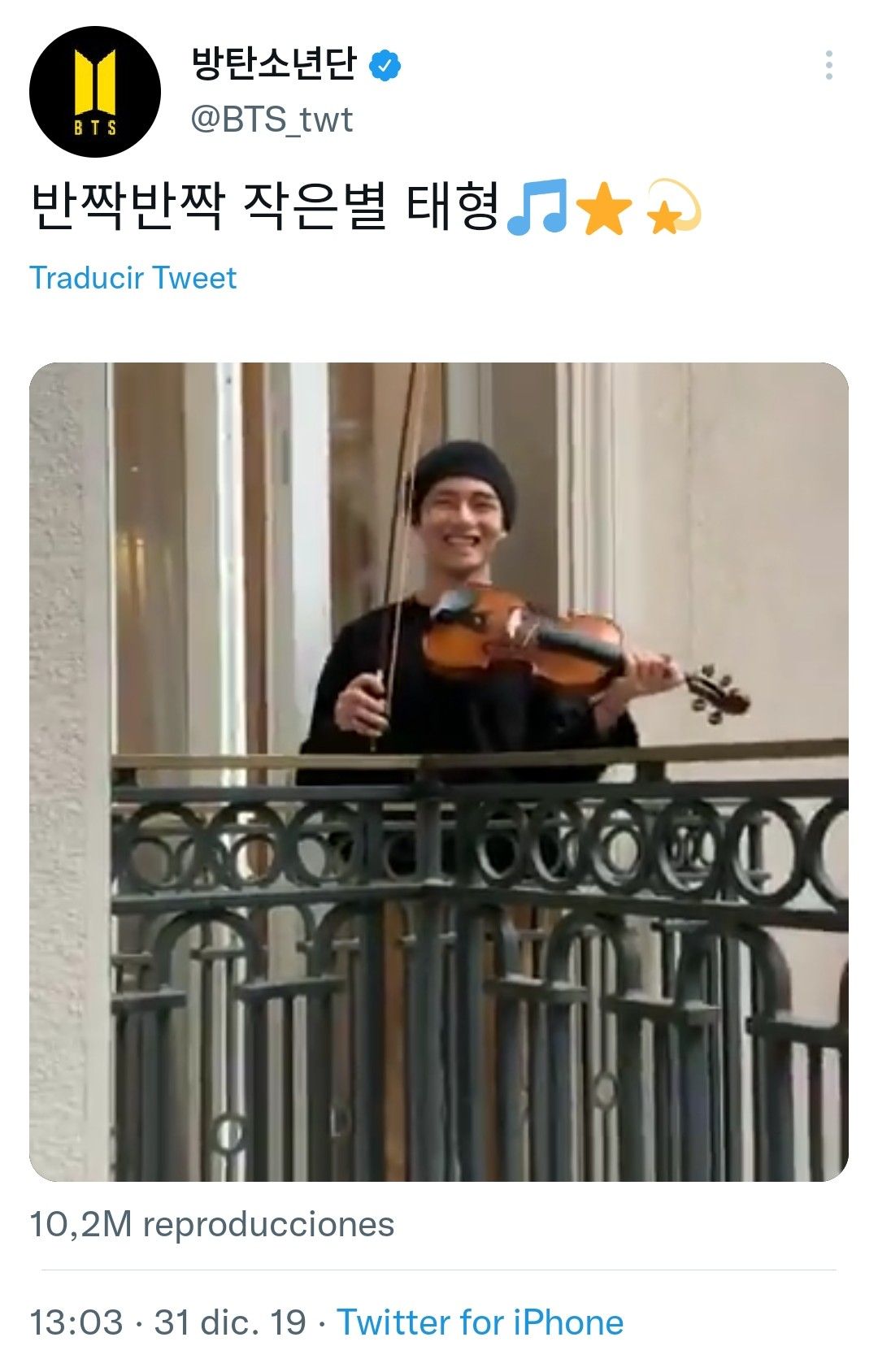Screen dimensions: 878x1372
Task: Click the word 반짝반짝 in the tweet
Action: pyautogui.click(x=127, y=206)
